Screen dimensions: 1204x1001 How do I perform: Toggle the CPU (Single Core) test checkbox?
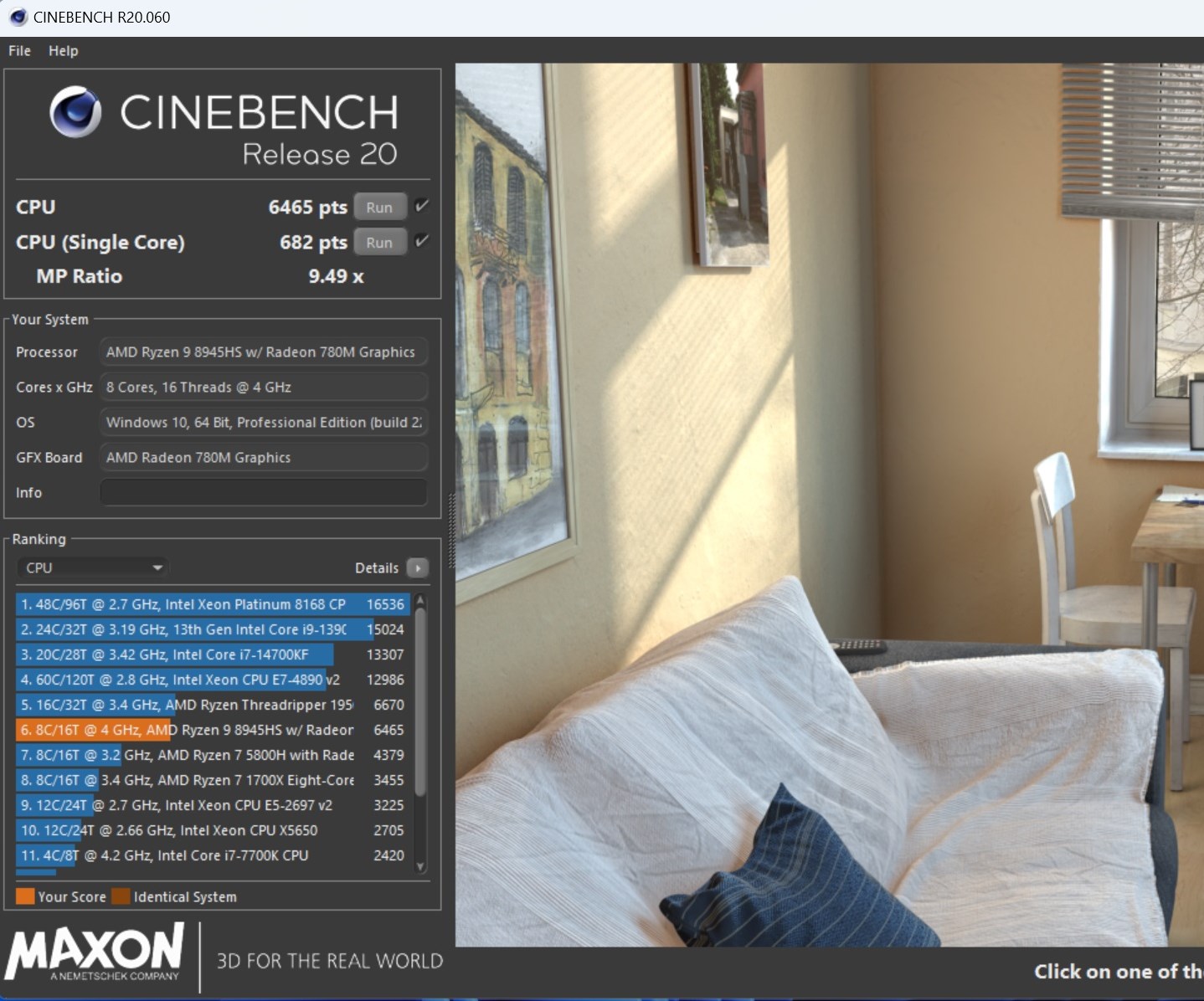(422, 241)
